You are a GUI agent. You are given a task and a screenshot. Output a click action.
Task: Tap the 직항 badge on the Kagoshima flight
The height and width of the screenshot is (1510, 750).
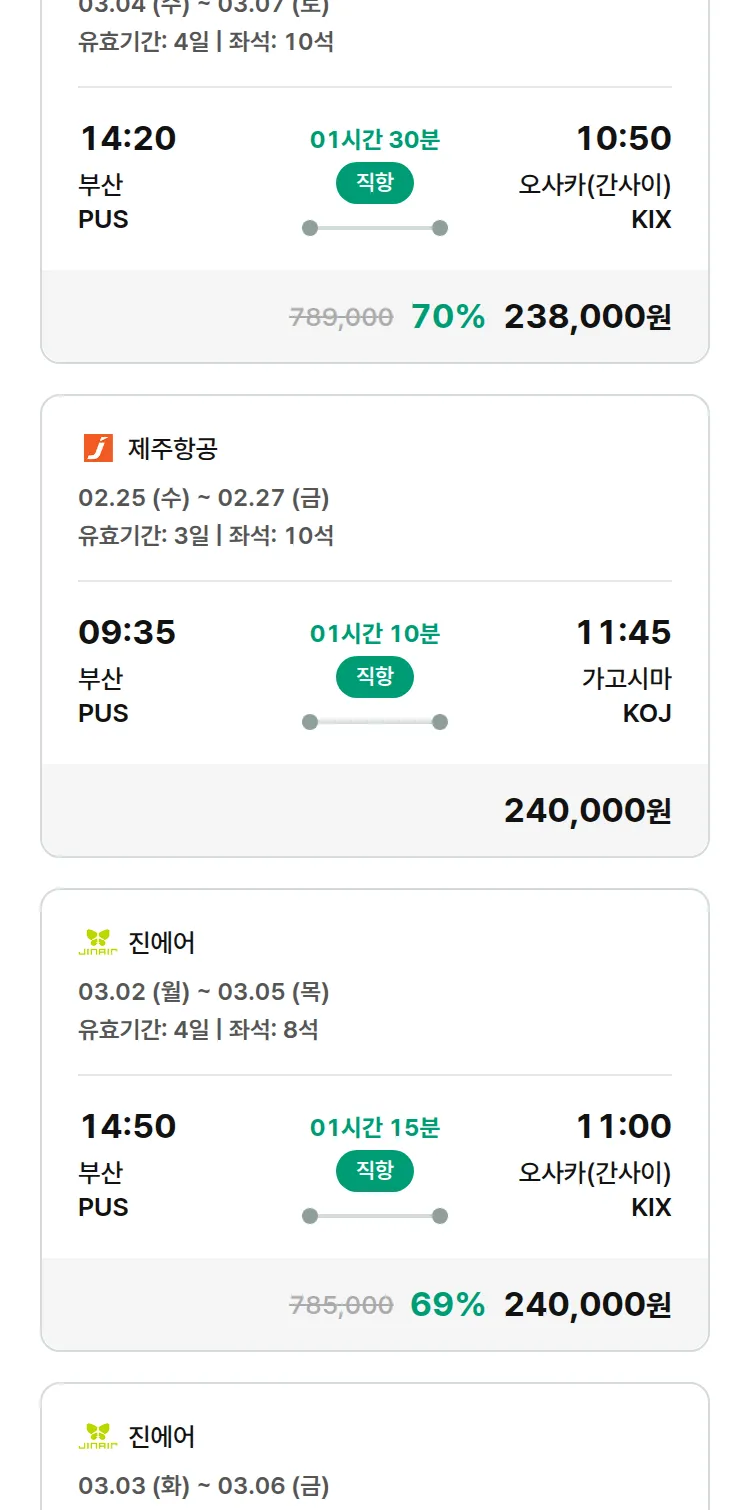point(374,677)
